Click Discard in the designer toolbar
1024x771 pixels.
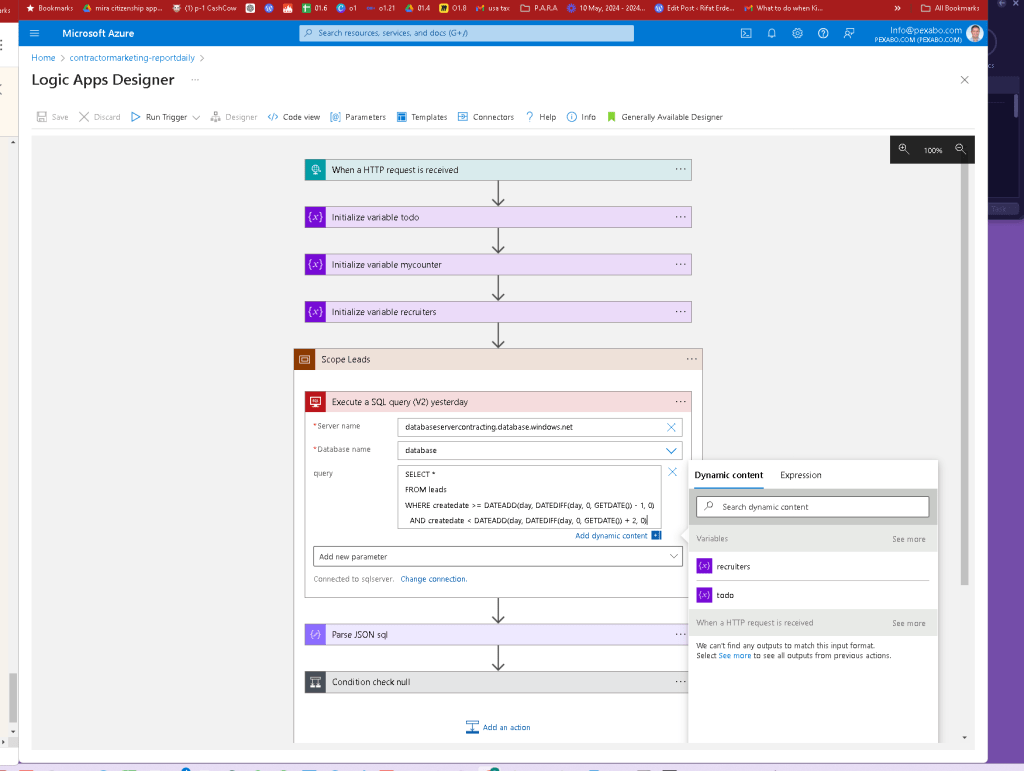pyautogui.click(x=100, y=117)
